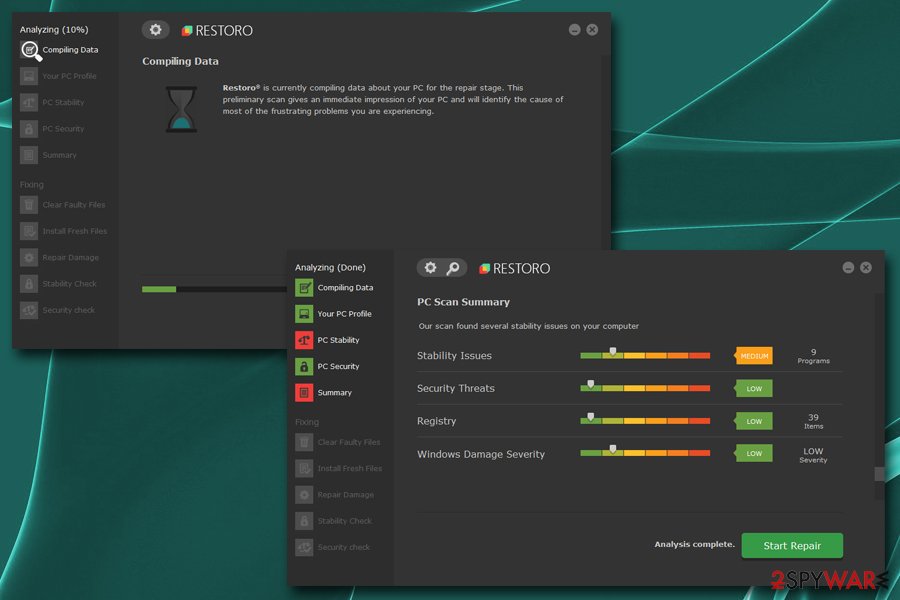
Task: Select the Compiling Data step label in the back window
Action: pyautogui.click(x=70, y=50)
